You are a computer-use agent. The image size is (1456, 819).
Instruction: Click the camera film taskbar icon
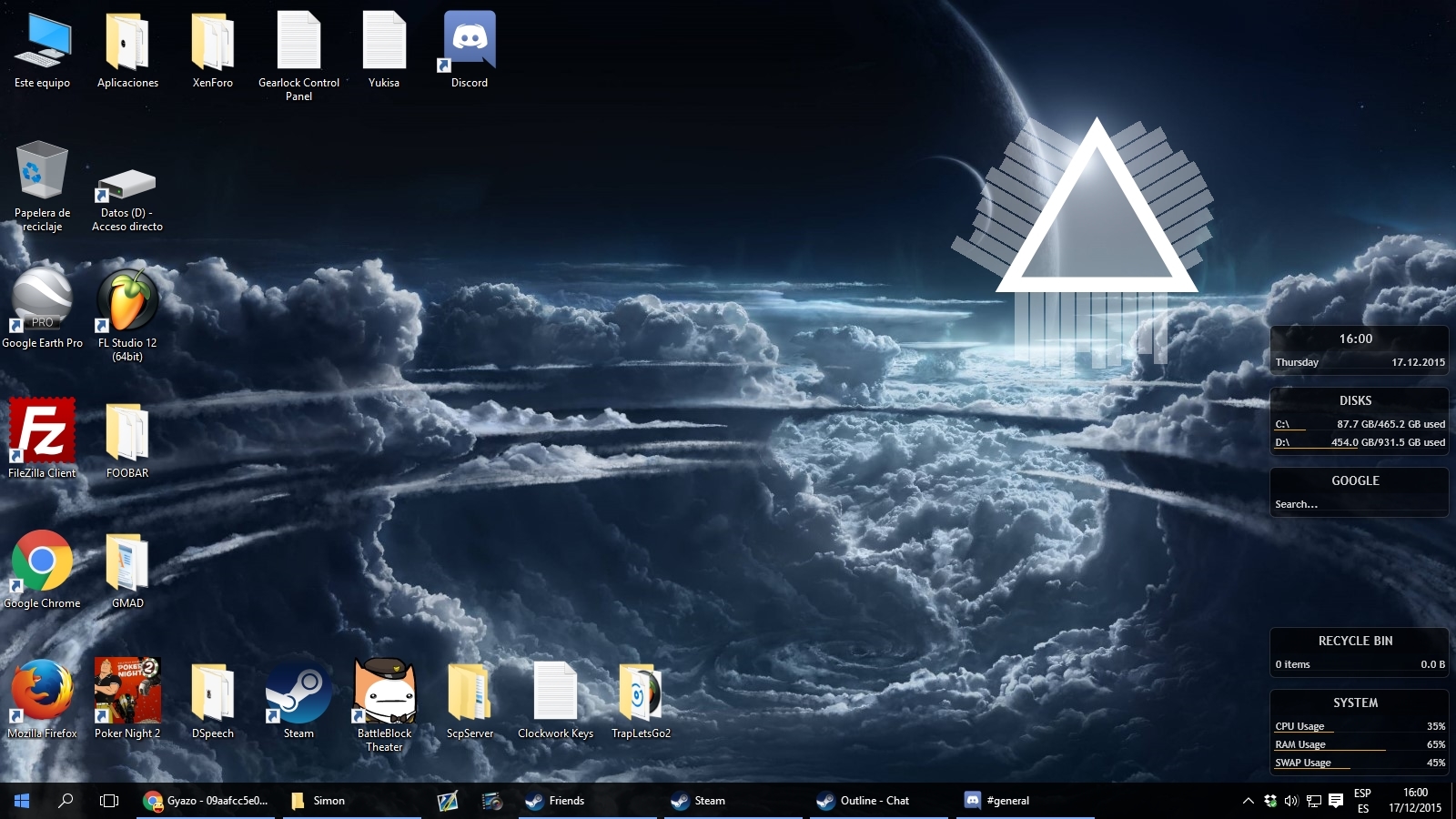[x=492, y=801]
